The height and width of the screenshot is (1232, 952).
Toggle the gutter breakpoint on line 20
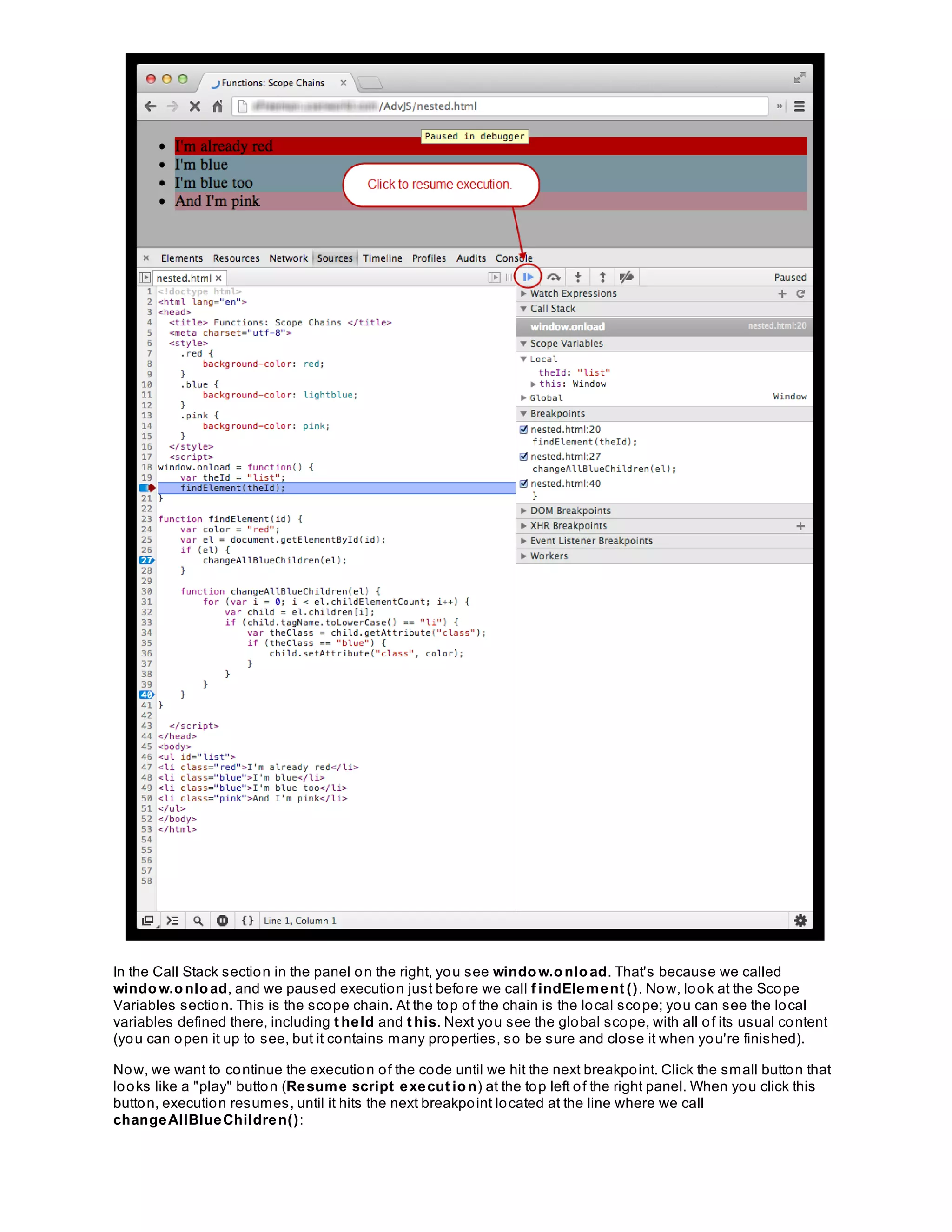coord(146,488)
